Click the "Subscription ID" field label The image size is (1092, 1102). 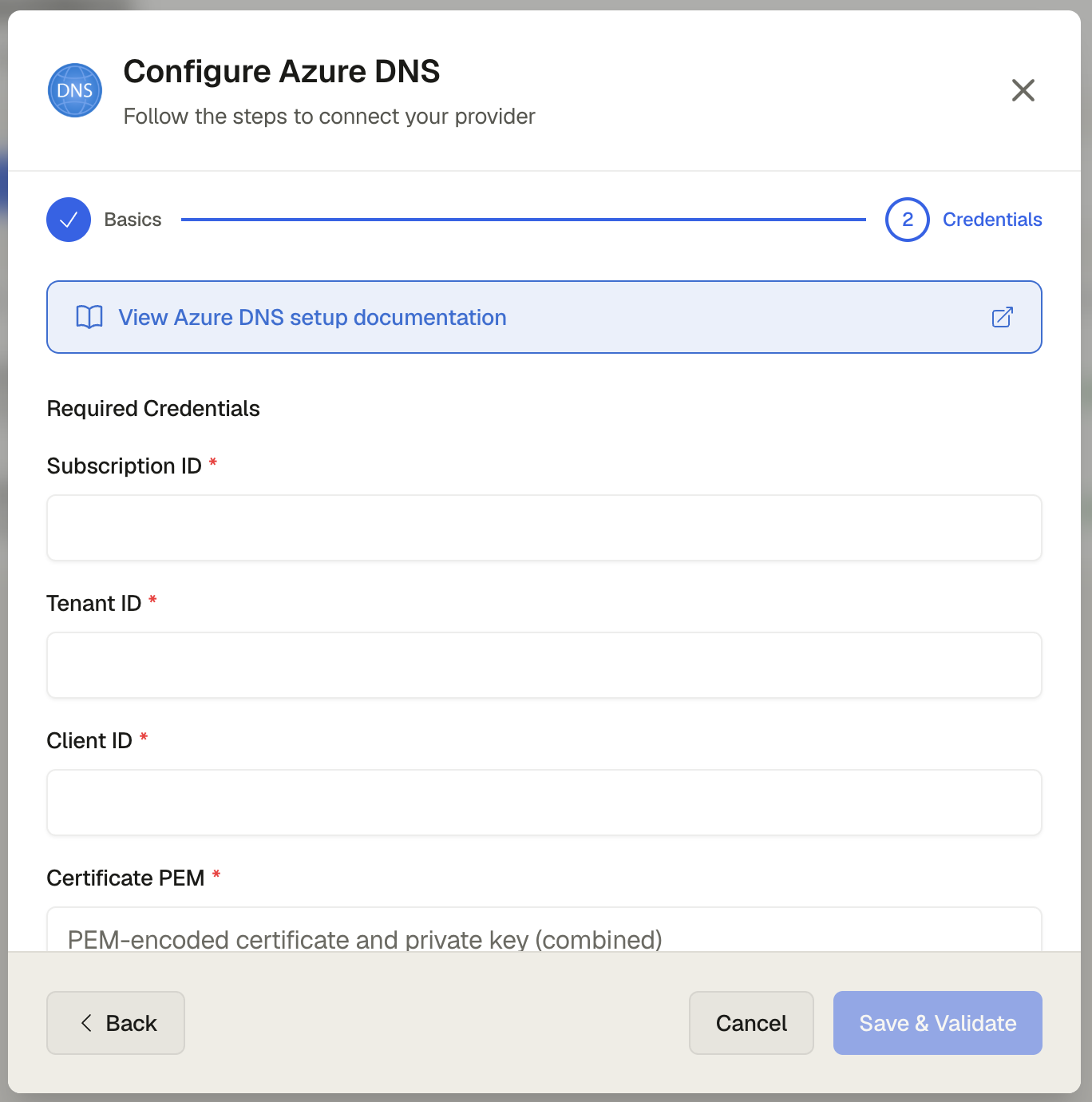click(x=125, y=466)
